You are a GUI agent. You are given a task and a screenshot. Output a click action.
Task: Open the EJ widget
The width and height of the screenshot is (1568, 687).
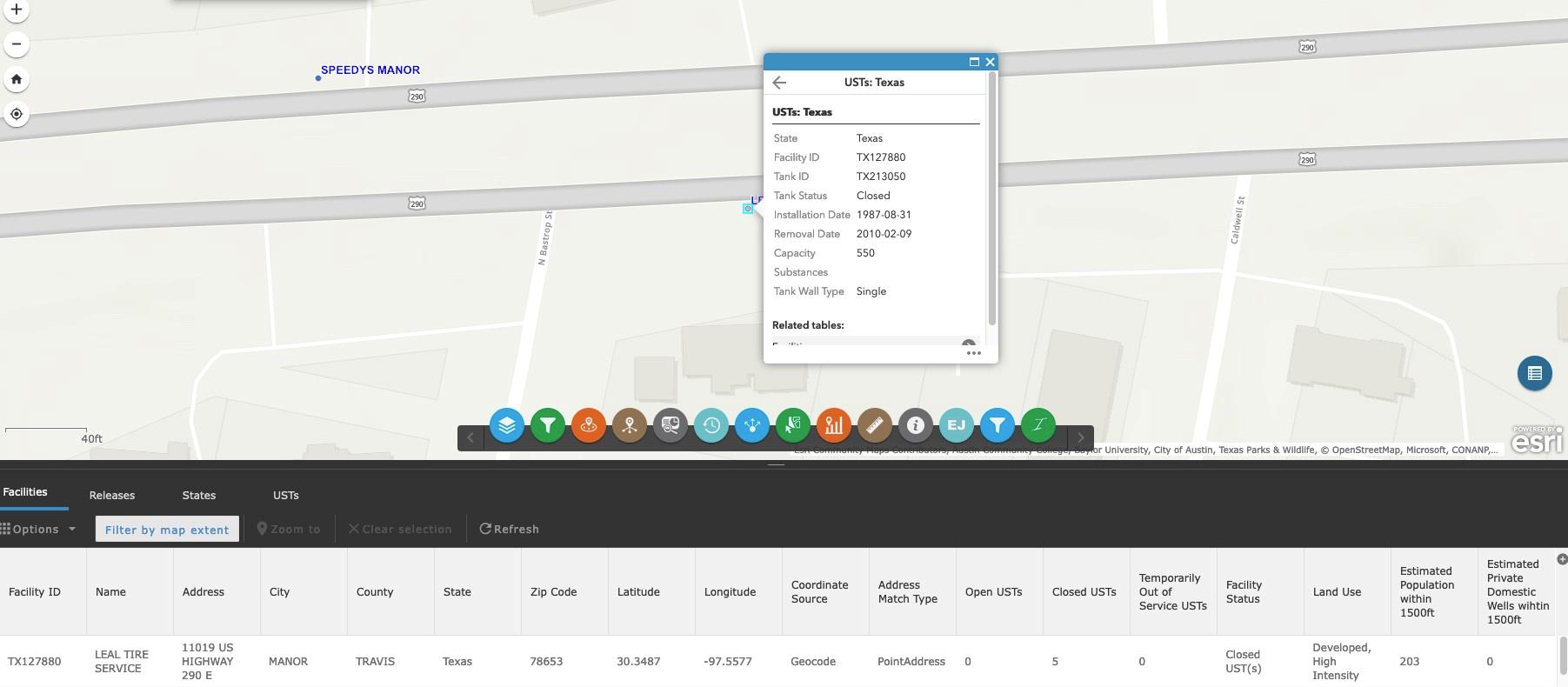[956, 425]
